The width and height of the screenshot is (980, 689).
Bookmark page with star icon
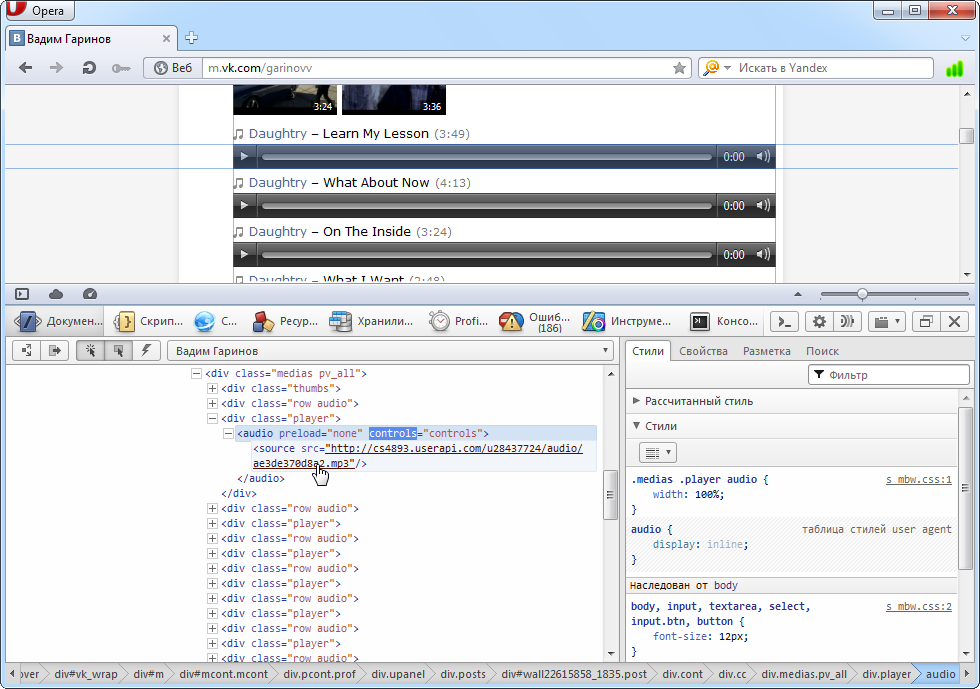click(679, 68)
